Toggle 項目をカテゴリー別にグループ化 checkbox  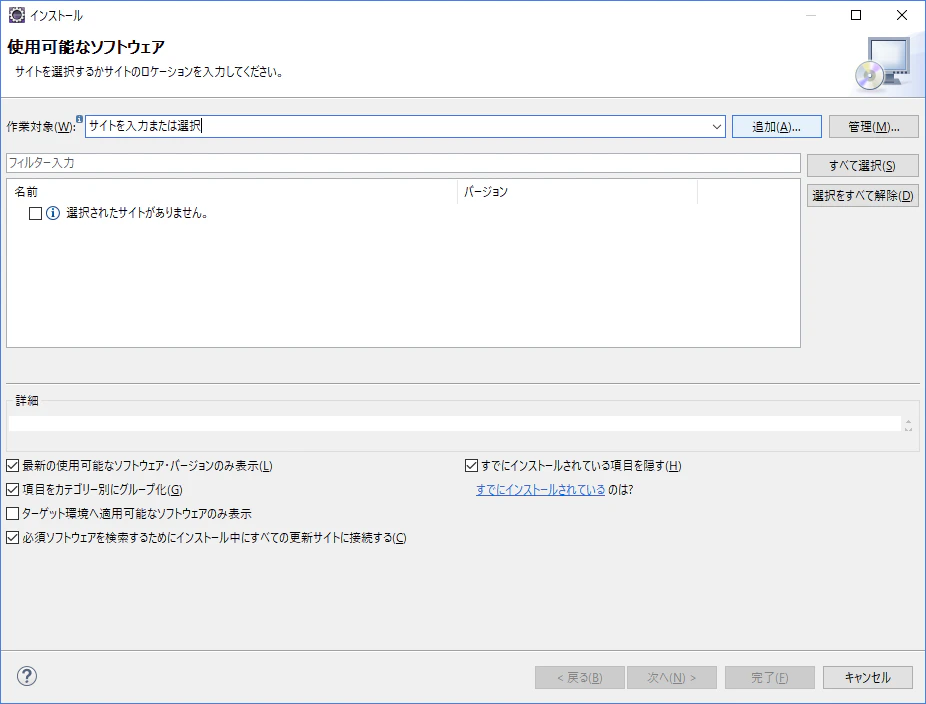[12, 489]
